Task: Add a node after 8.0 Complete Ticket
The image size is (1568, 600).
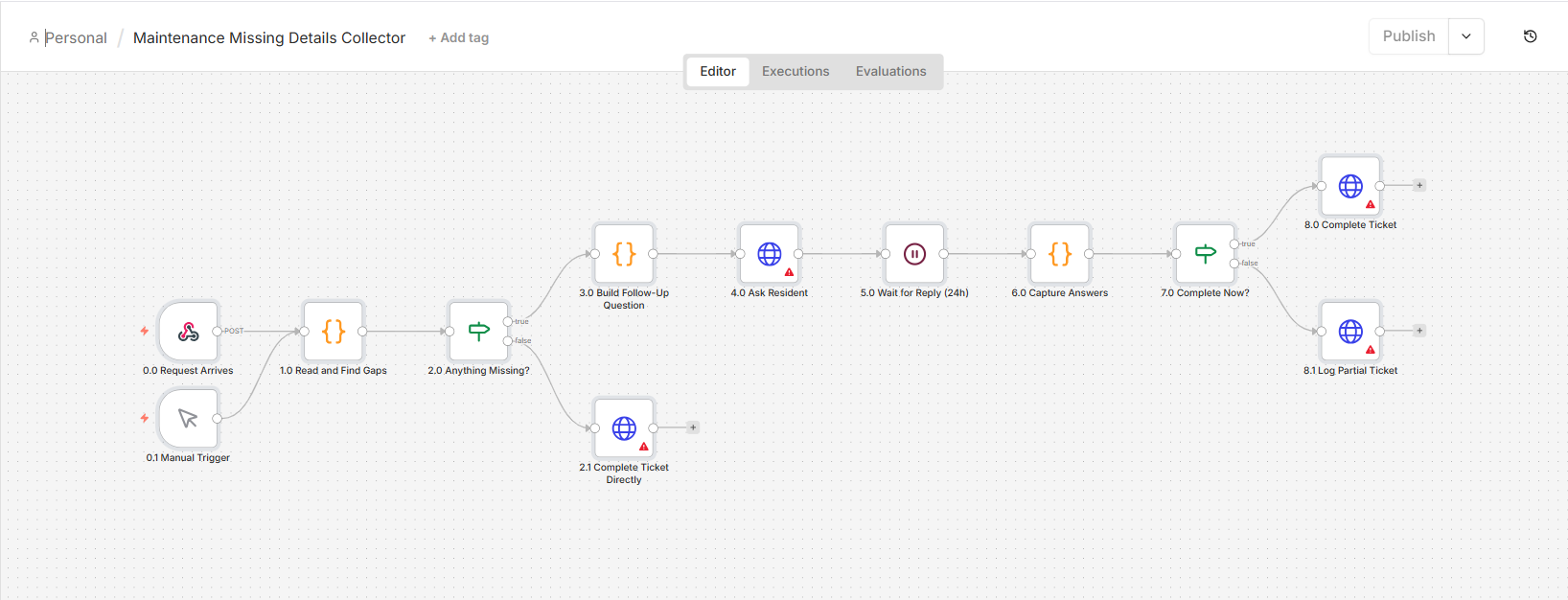Action: [1419, 186]
